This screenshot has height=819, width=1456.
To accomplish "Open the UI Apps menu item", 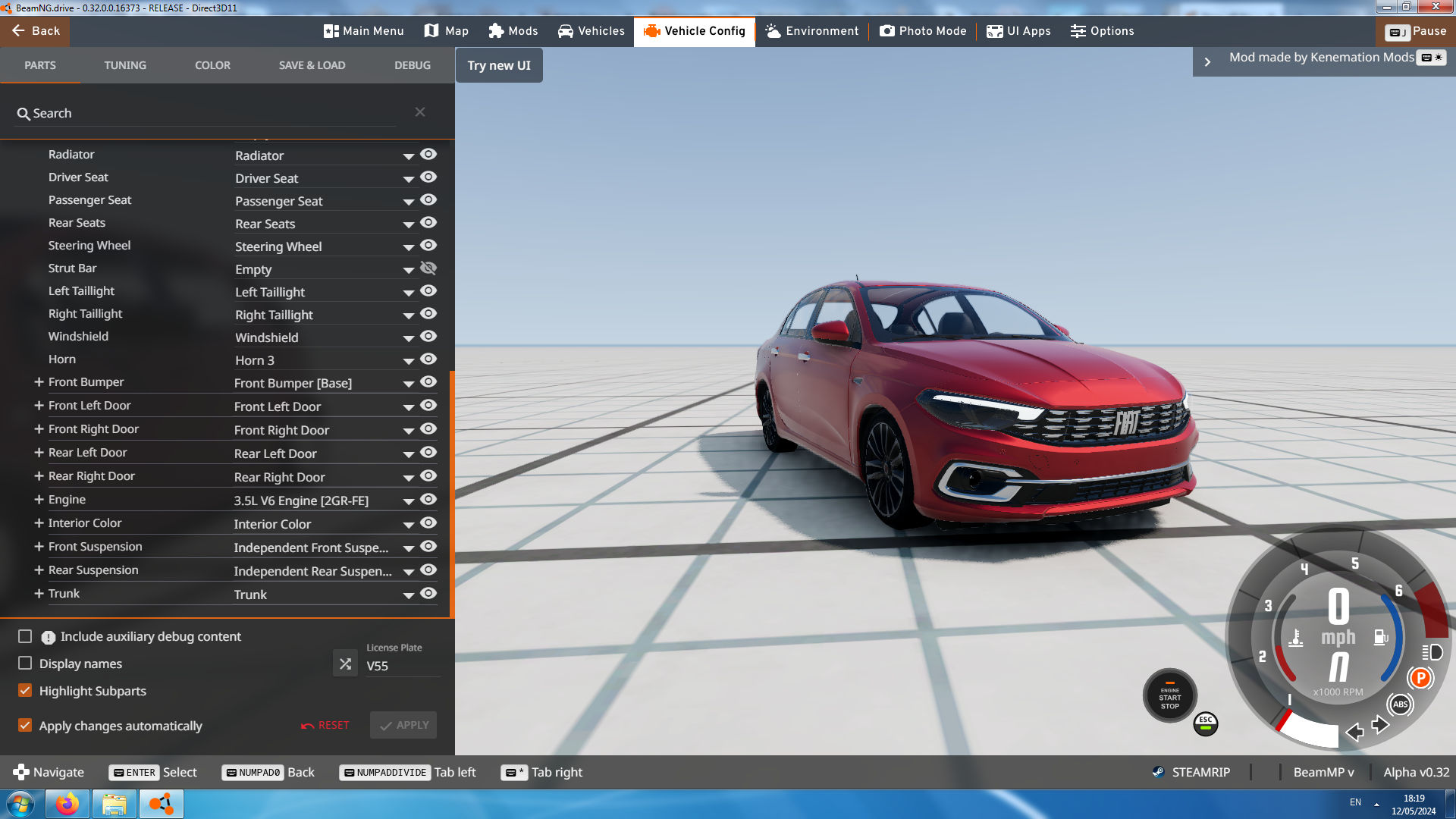I will [x=1018, y=31].
